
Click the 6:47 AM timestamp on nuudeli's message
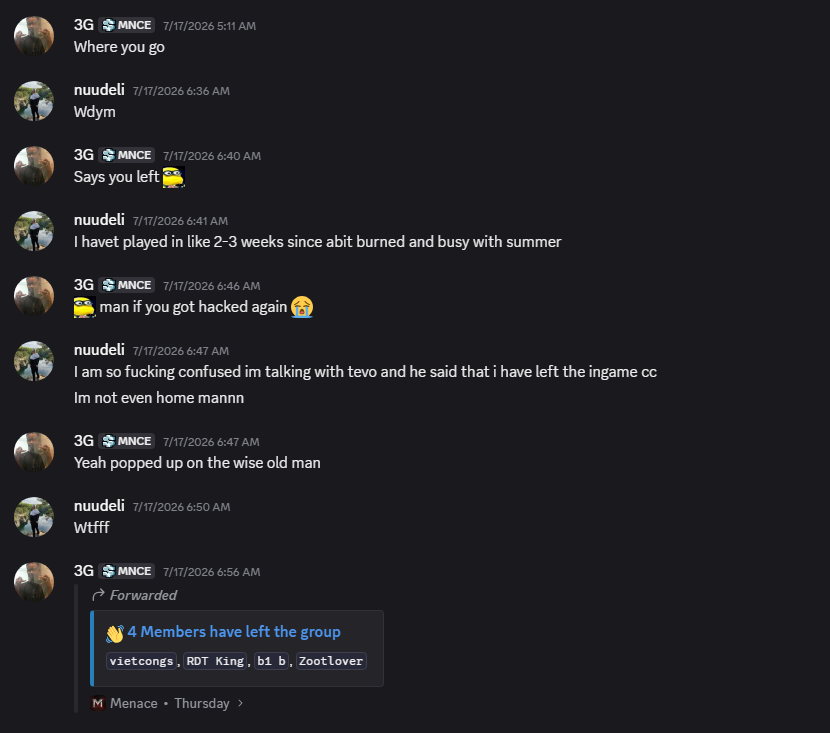pos(181,351)
